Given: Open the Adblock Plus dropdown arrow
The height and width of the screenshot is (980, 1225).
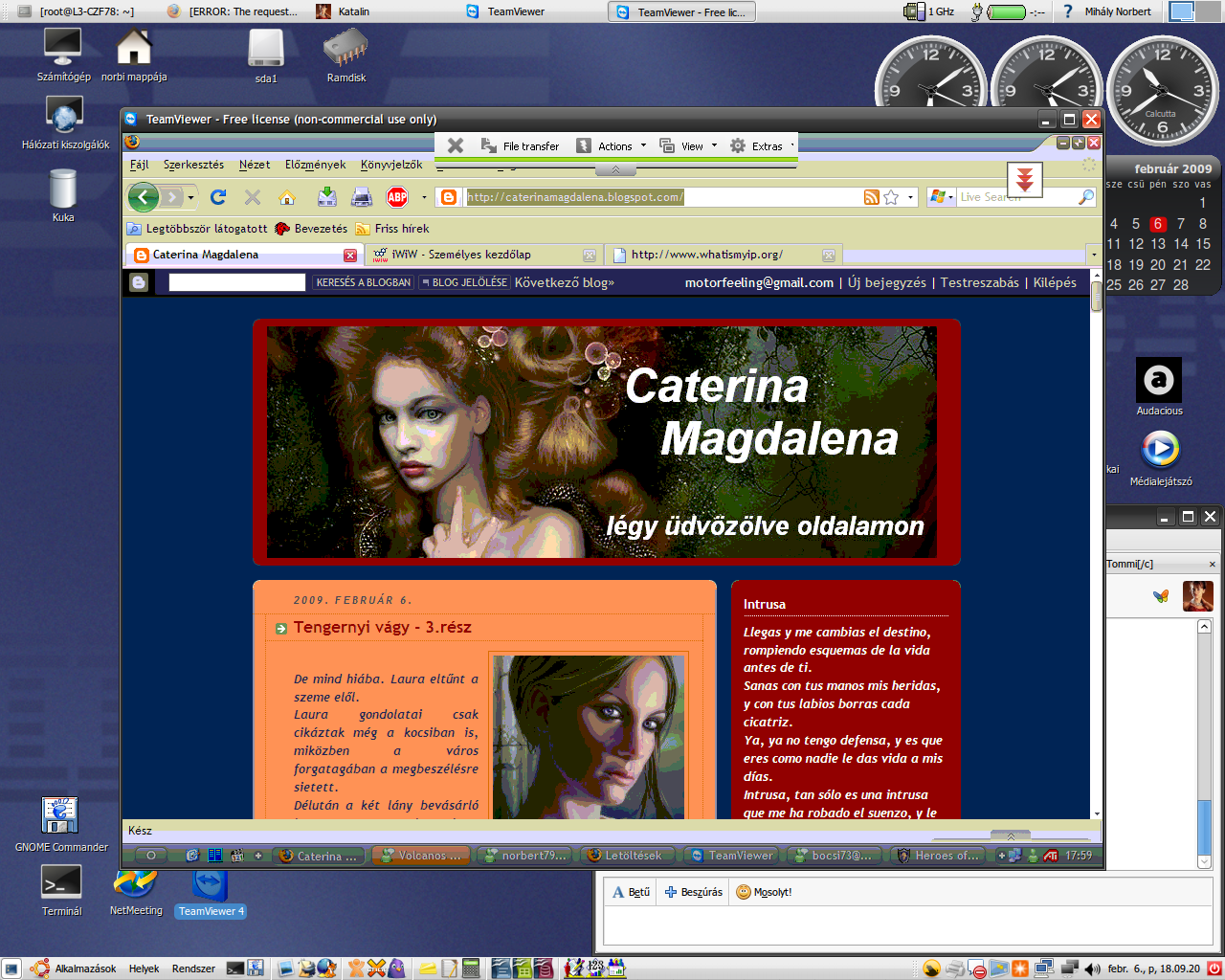Looking at the screenshot, I should coord(424,197).
